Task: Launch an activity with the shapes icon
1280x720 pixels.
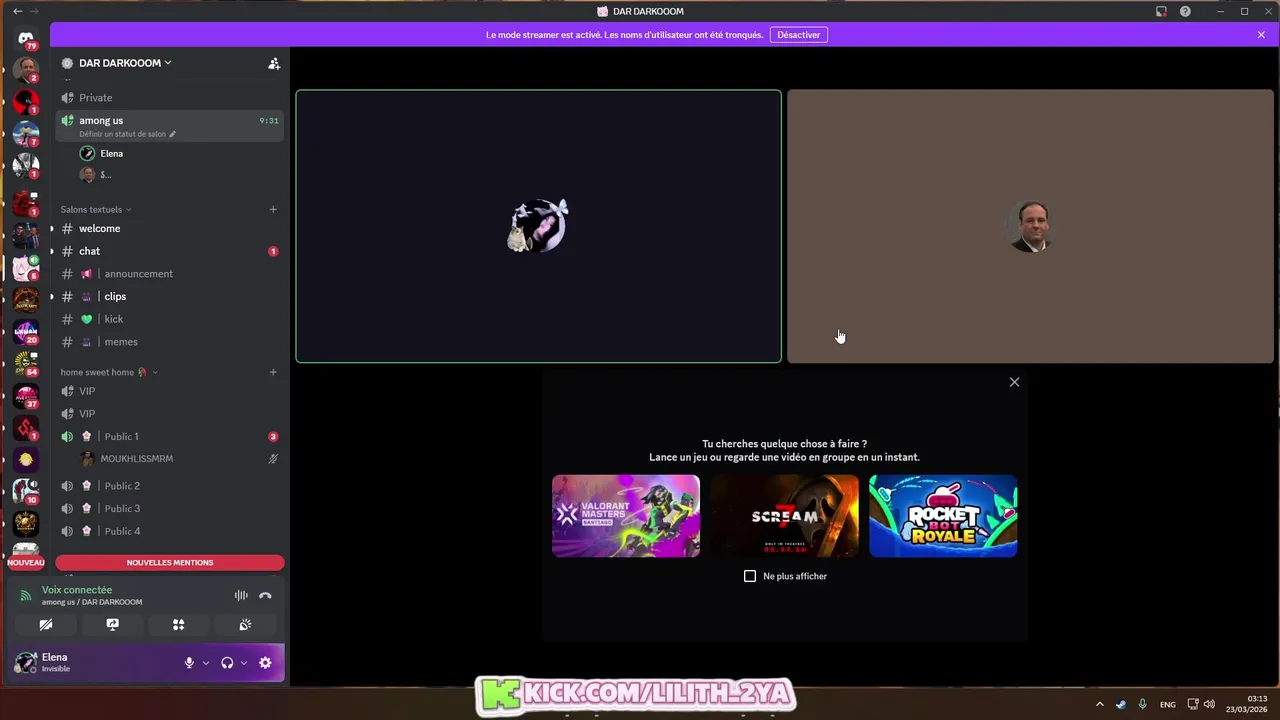Action: click(x=178, y=624)
